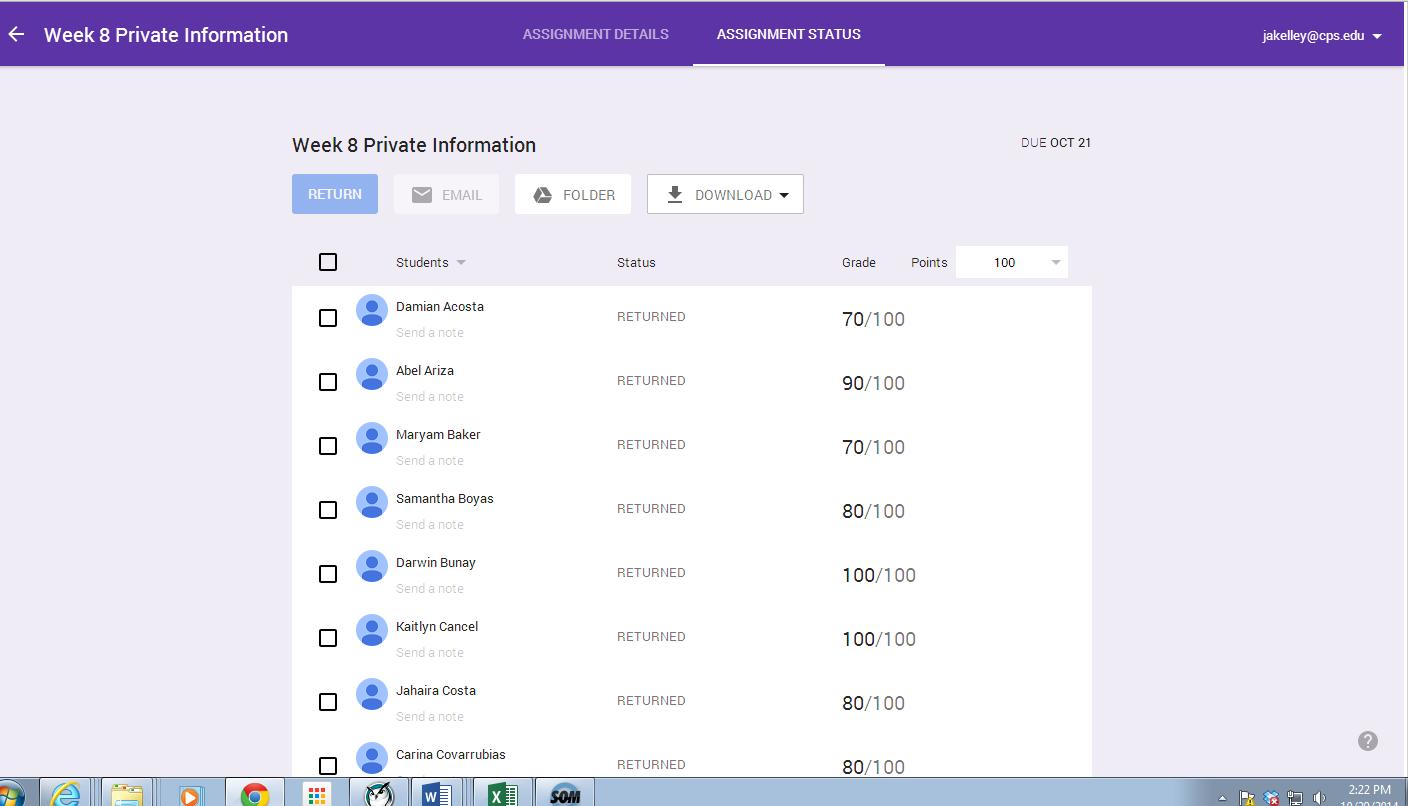
Task: Click the back arrow to leave assignment
Action: [x=16, y=33]
